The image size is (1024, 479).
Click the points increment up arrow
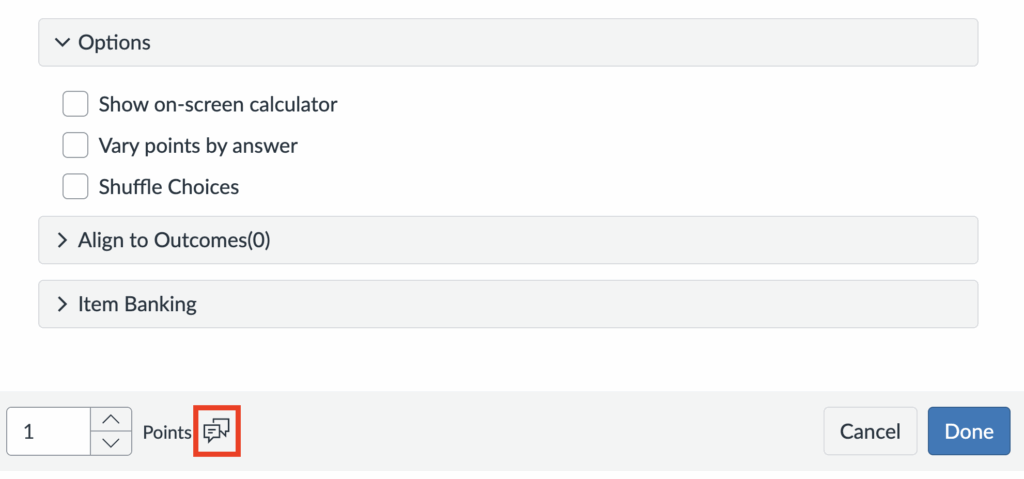(111, 419)
